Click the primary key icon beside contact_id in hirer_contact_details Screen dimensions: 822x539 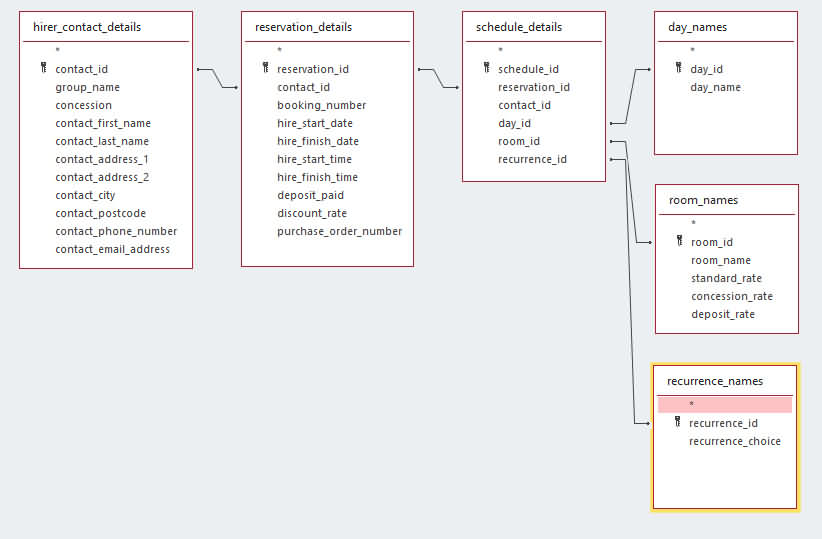(x=44, y=68)
